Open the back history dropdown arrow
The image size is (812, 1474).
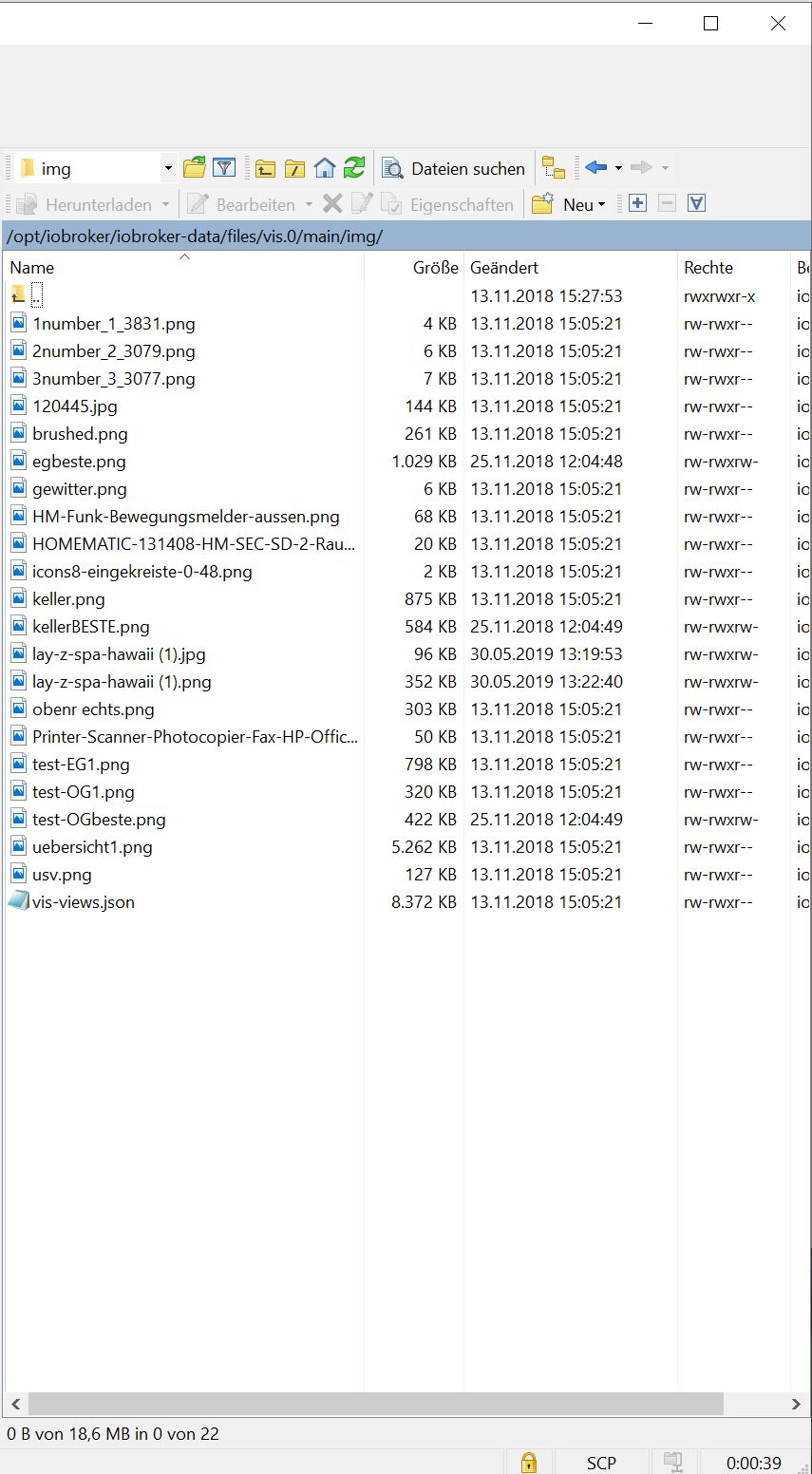click(x=618, y=169)
